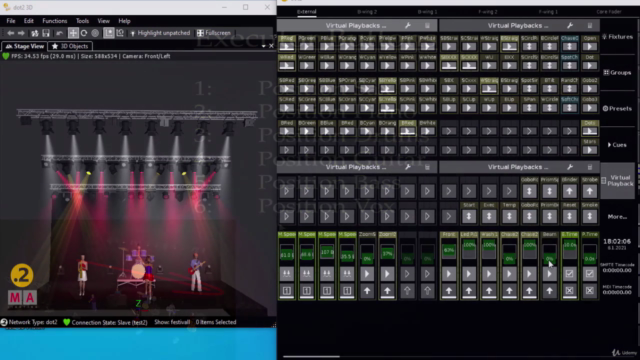The image size is (640, 360).
Task: Click the X box under E.Time fader
Action: [569, 291]
